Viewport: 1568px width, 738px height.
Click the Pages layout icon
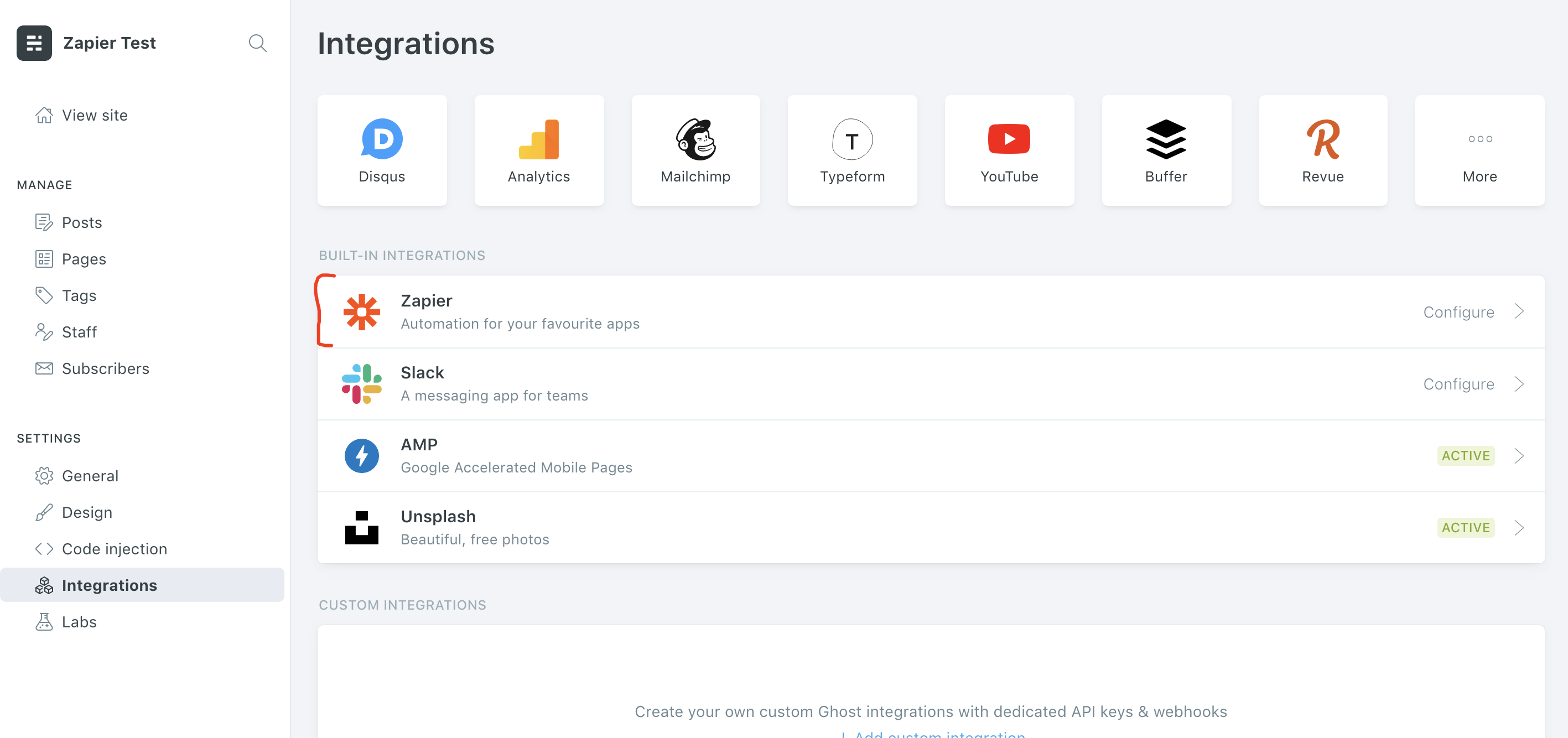tap(44, 258)
